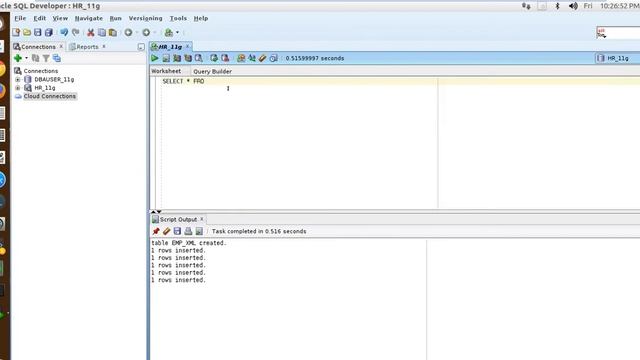640x360 pixels.
Task: Click the Copy toolbar icon
Action: click(x=102, y=32)
